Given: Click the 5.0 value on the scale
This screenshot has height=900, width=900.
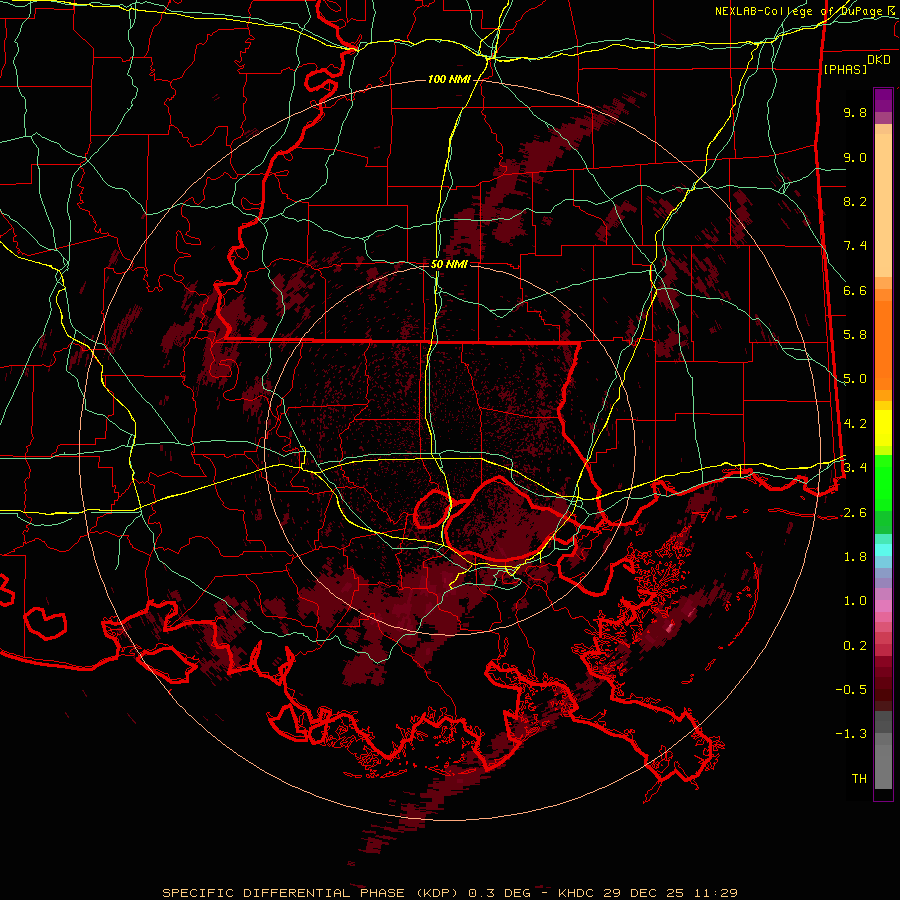Looking at the screenshot, I should coord(855,379).
